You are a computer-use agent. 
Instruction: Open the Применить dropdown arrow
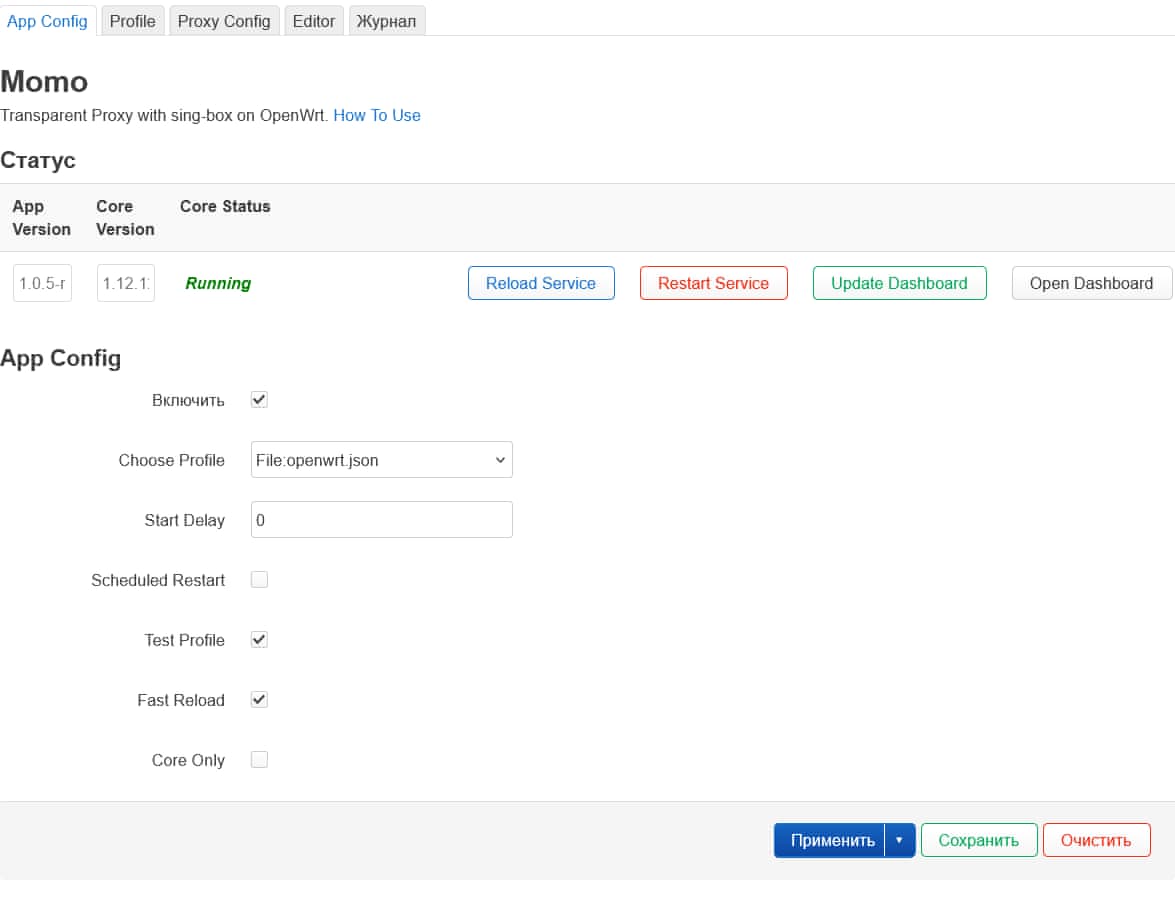(x=899, y=840)
